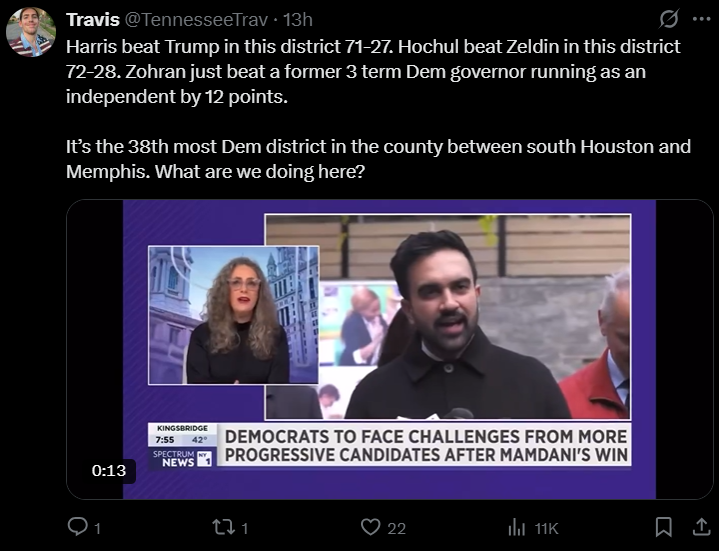Open the three-dot more options menu
This screenshot has height=551, width=719.
pyautogui.click(x=702, y=19)
